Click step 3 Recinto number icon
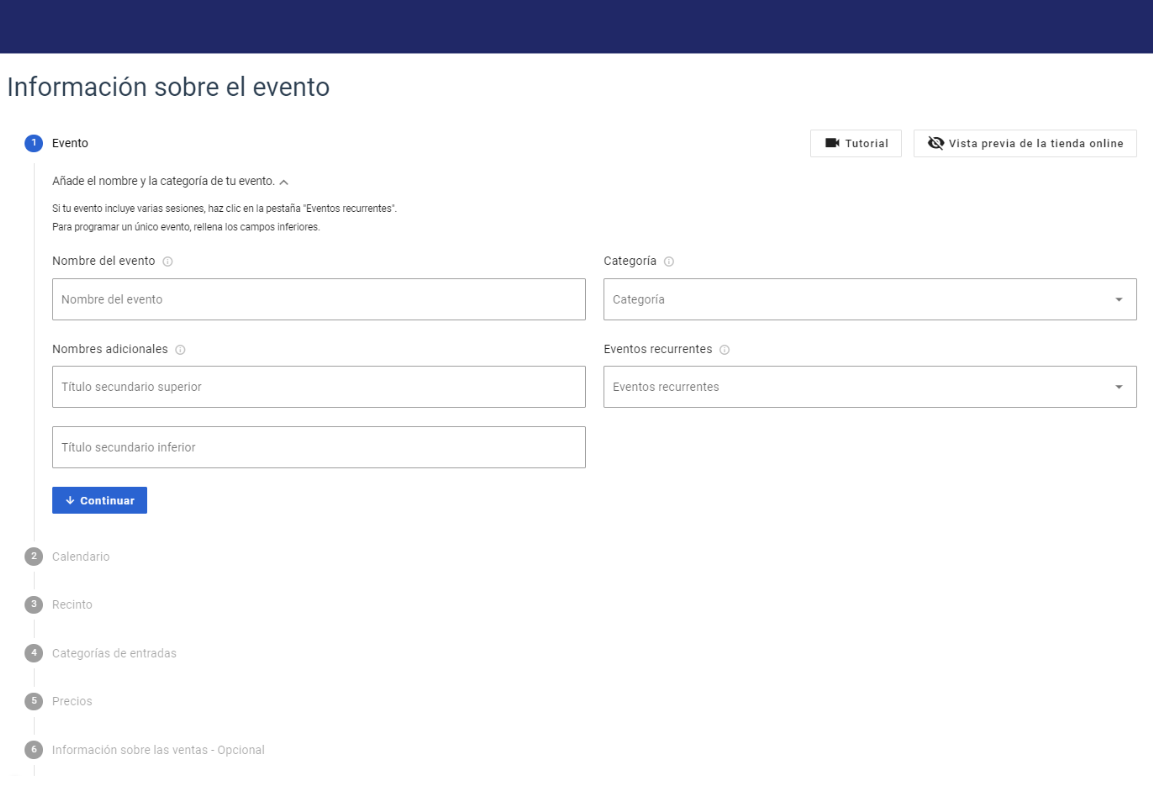Image resolution: width=1153 pixels, height=794 pixels. point(34,604)
